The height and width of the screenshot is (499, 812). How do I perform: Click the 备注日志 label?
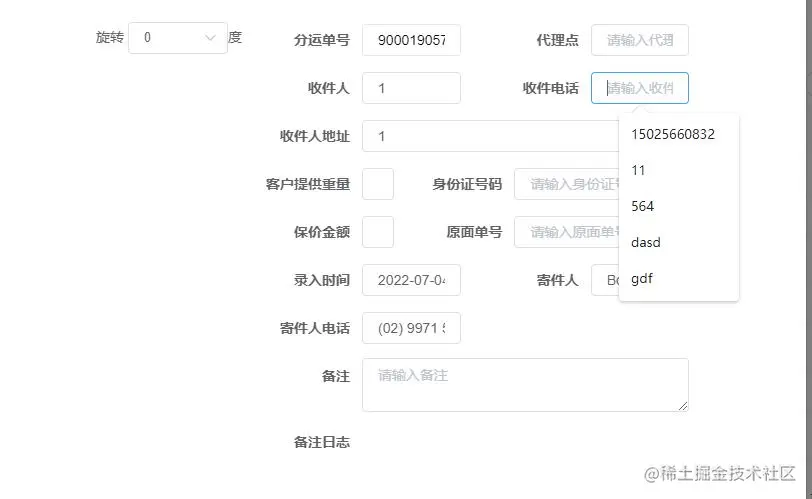coord(322,442)
